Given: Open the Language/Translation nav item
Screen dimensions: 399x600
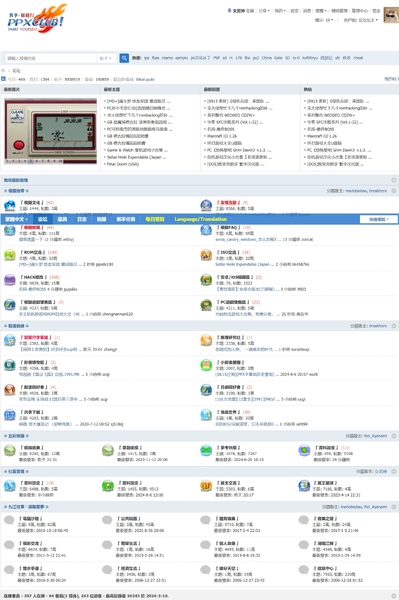Looking at the screenshot, I should click(x=200, y=219).
